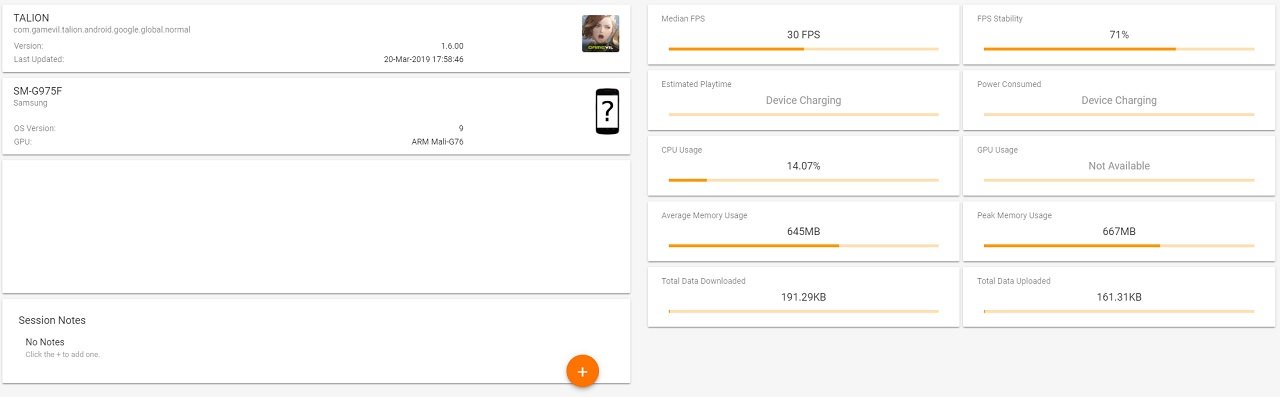Select the Average Memory Usage card
Viewport: 1280px width, 397px height.
[803, 231]
